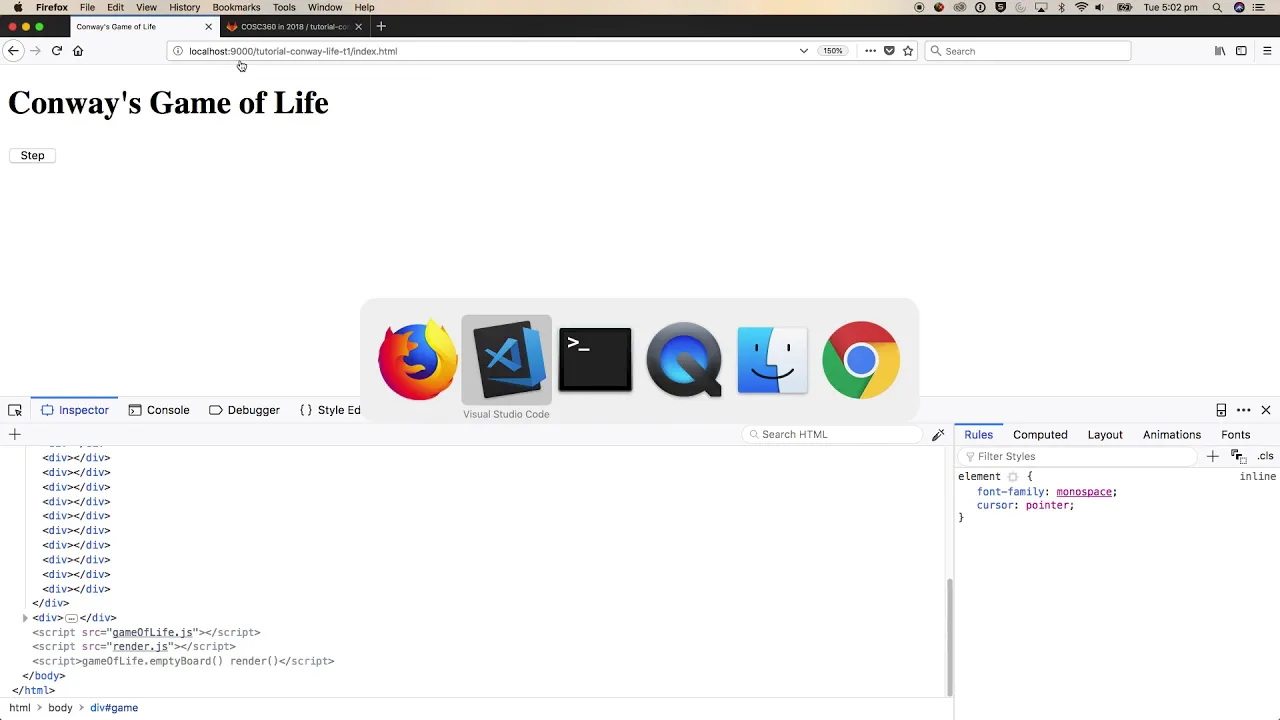Select Firefox in the app switcher
Screen dimensions: 1280x720
(418, 360)
